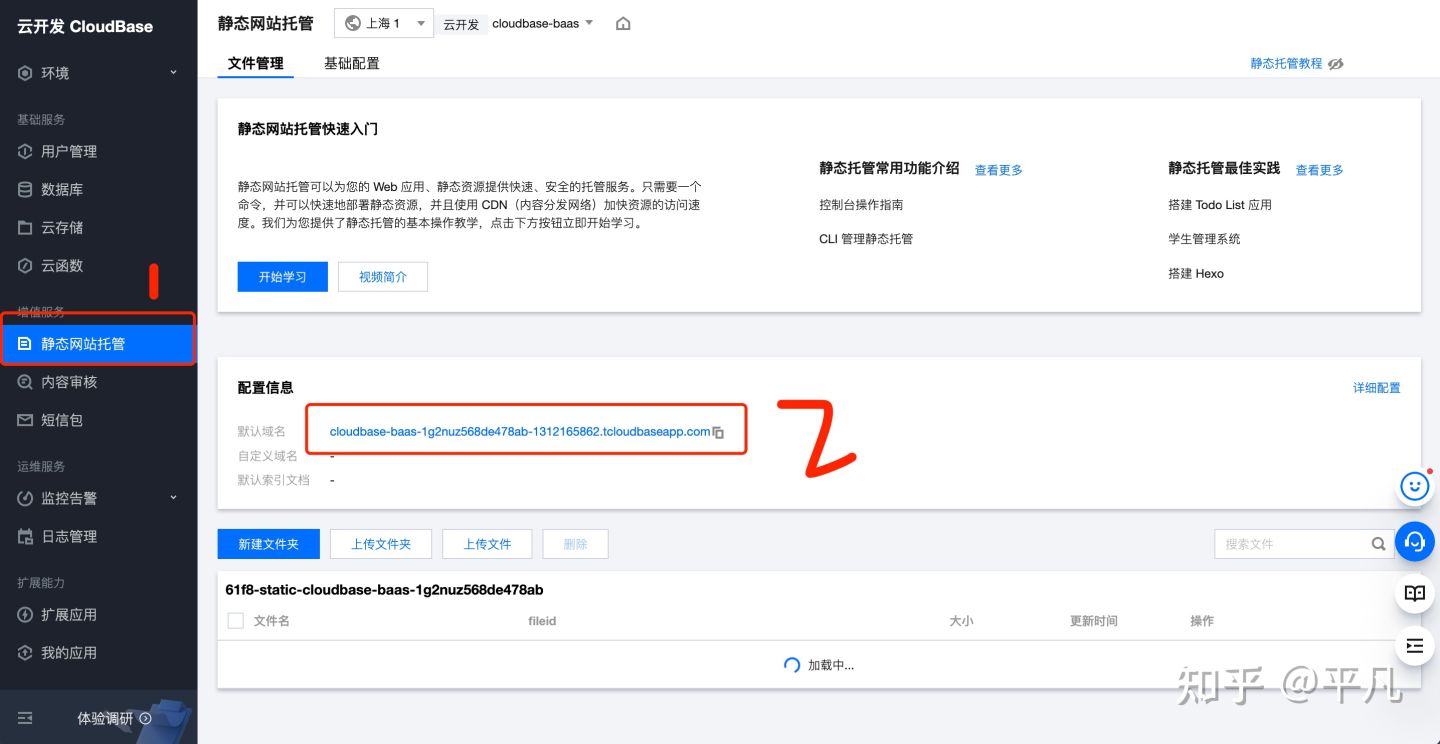The image size is (1440, 744).
Task: Open 查看更多 beside 静态托管最佳实践
Action: [1320, 170]
